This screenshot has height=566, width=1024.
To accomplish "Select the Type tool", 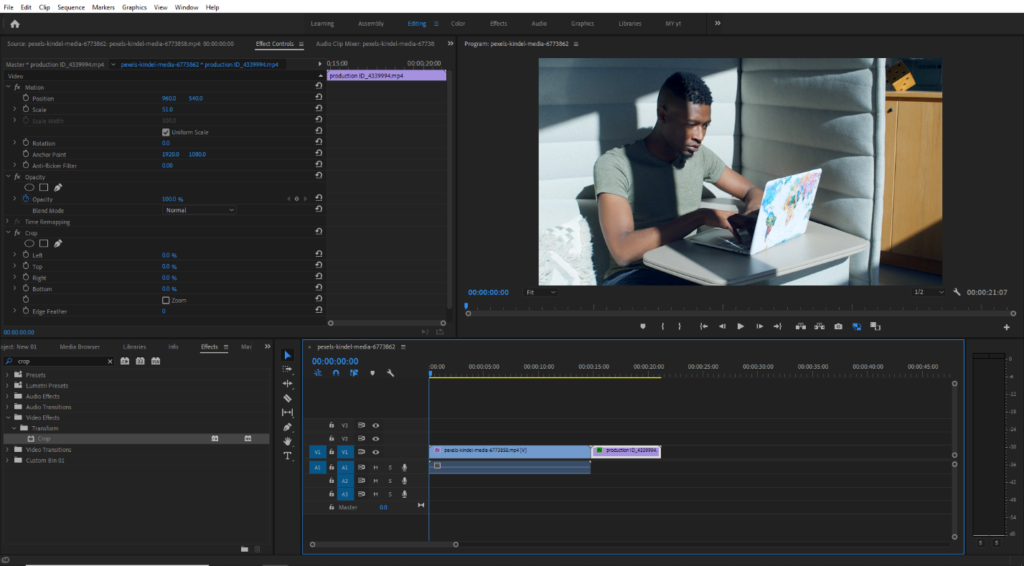I will point(288,456).
